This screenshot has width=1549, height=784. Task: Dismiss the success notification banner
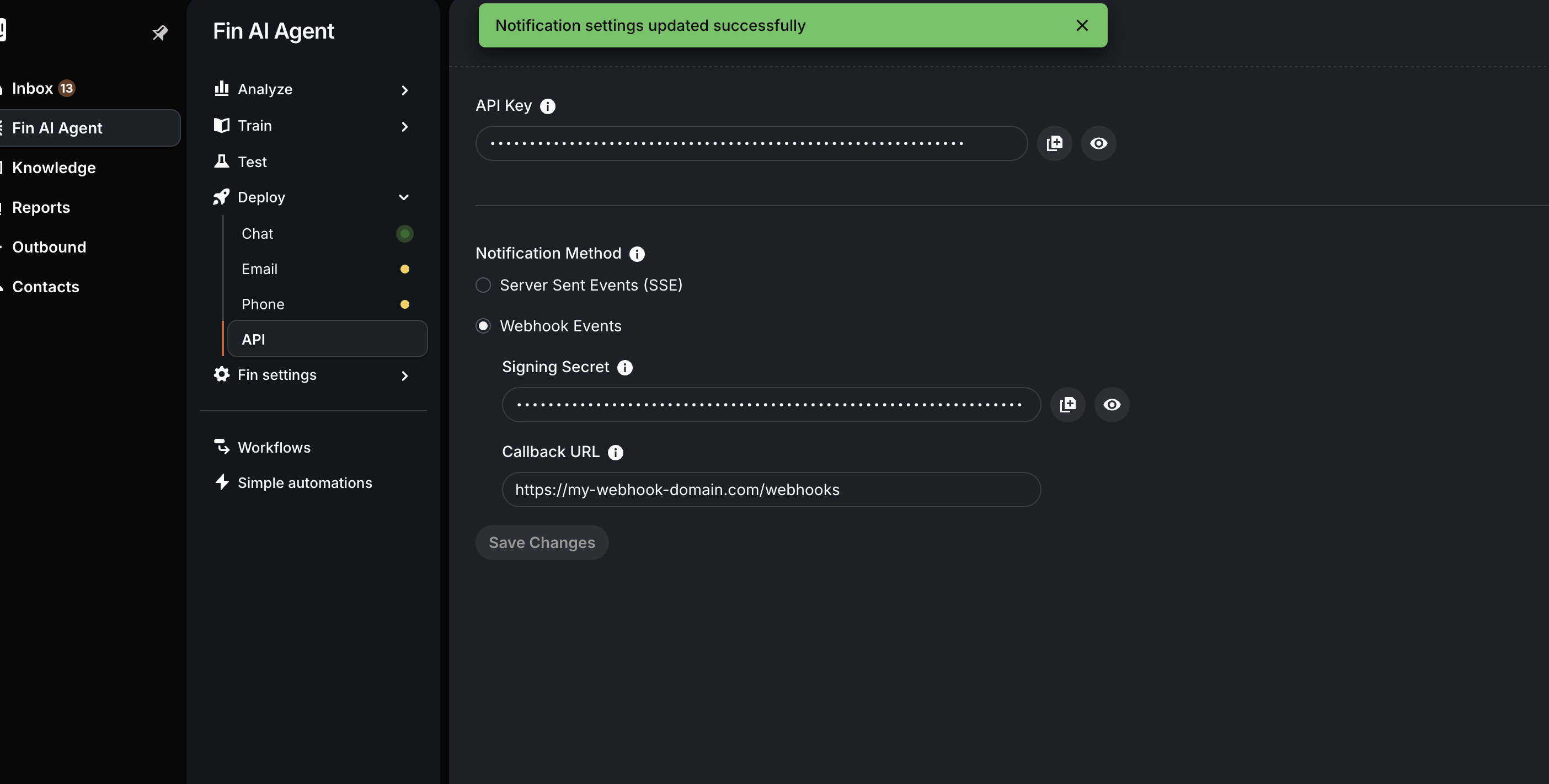(1081, 25)
